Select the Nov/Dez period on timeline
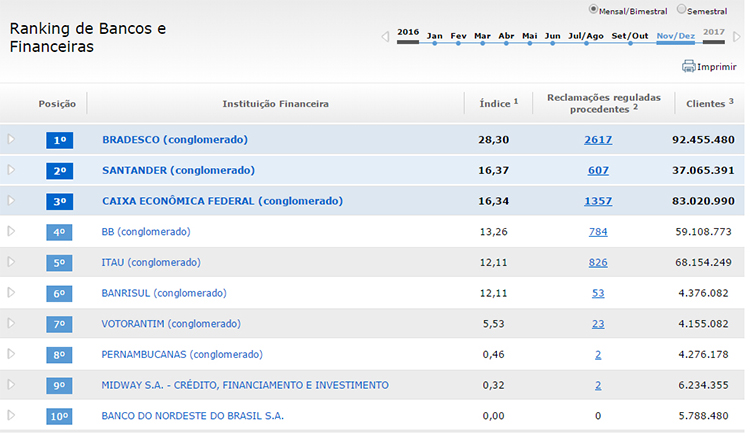This screenshot has height=446, width=750. tap(675, 36)
